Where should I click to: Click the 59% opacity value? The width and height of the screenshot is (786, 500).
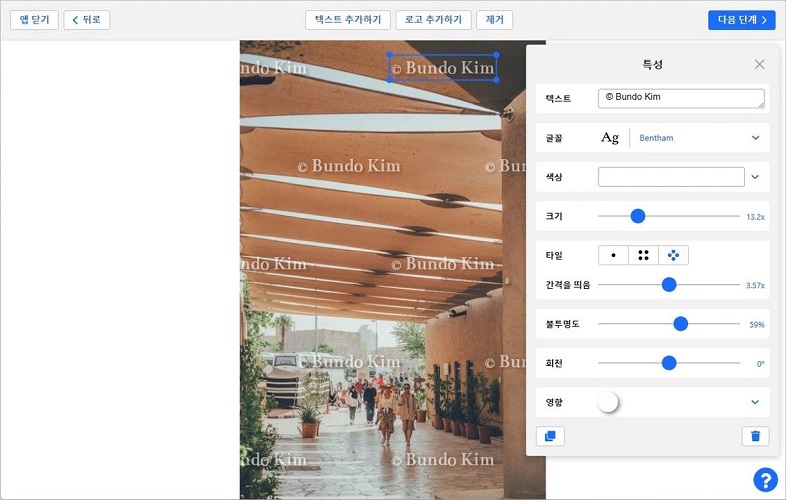[757, 324]
